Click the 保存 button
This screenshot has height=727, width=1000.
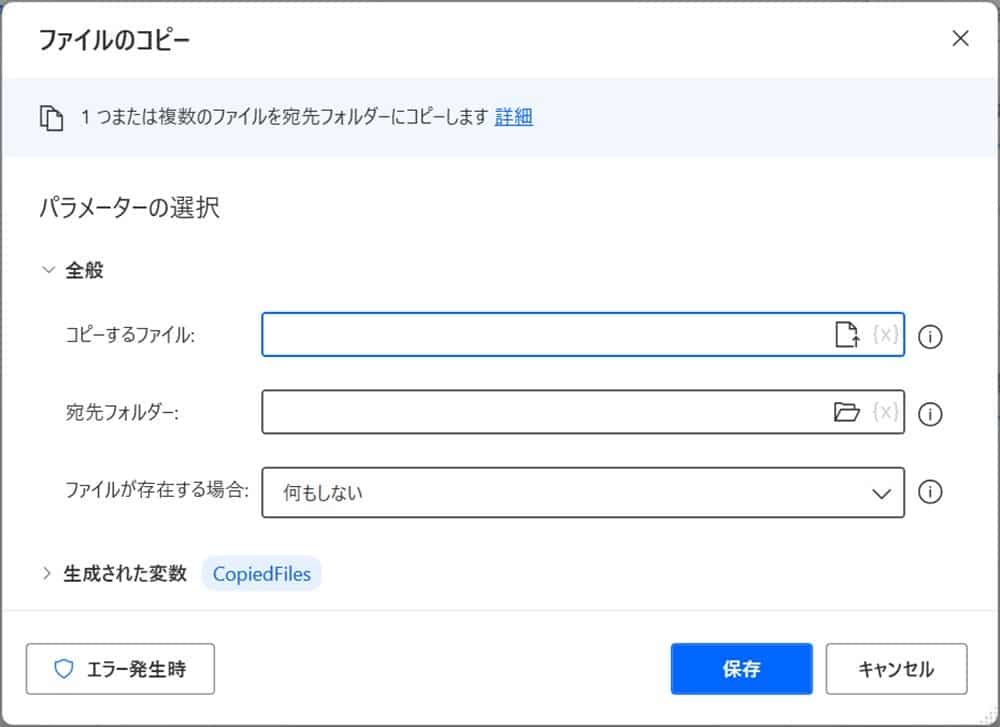[741, 668]
